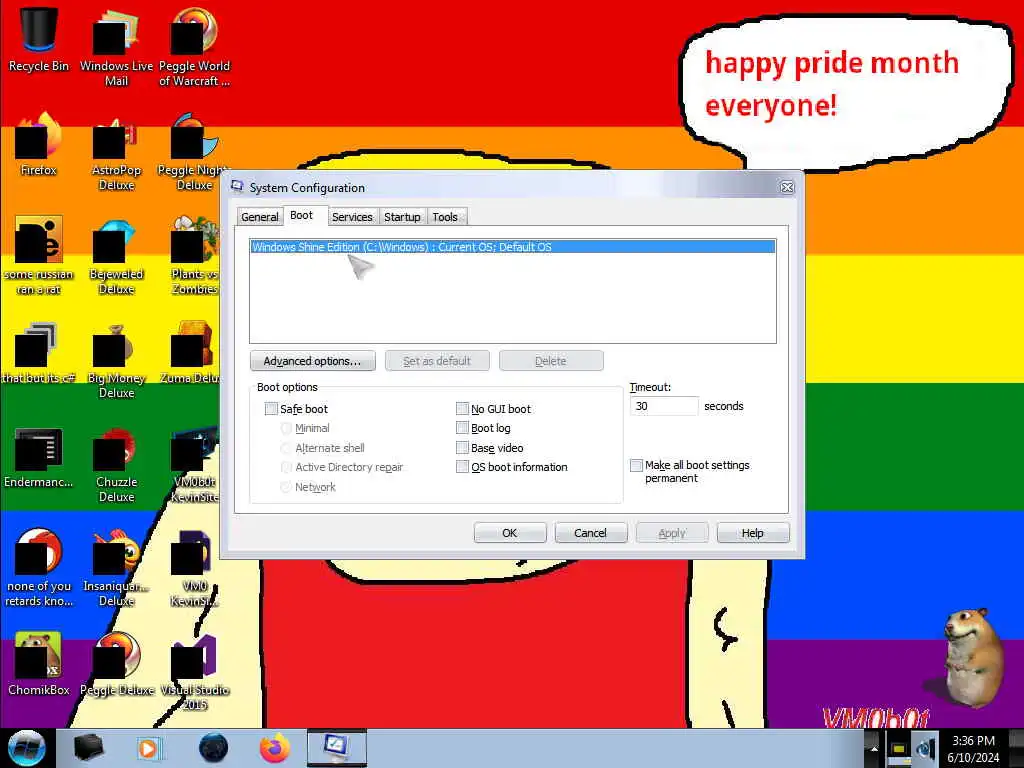Select the Alternate shell radio button
This screenshot has width=1024, height=768.
(x=286, y=448)
